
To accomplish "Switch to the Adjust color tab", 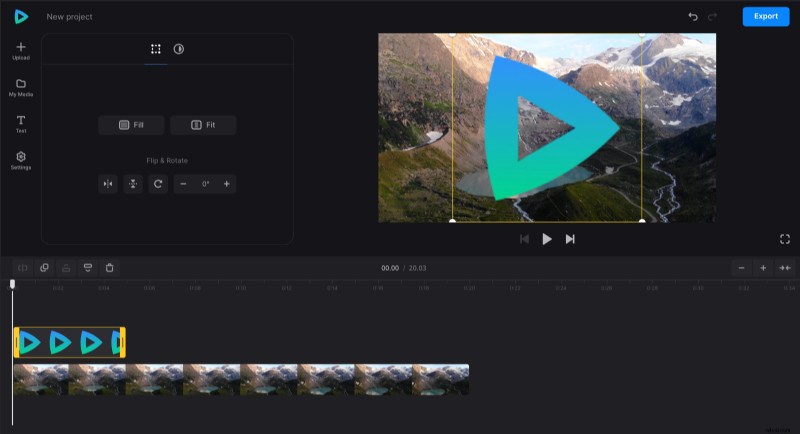I will pos(179,49).
